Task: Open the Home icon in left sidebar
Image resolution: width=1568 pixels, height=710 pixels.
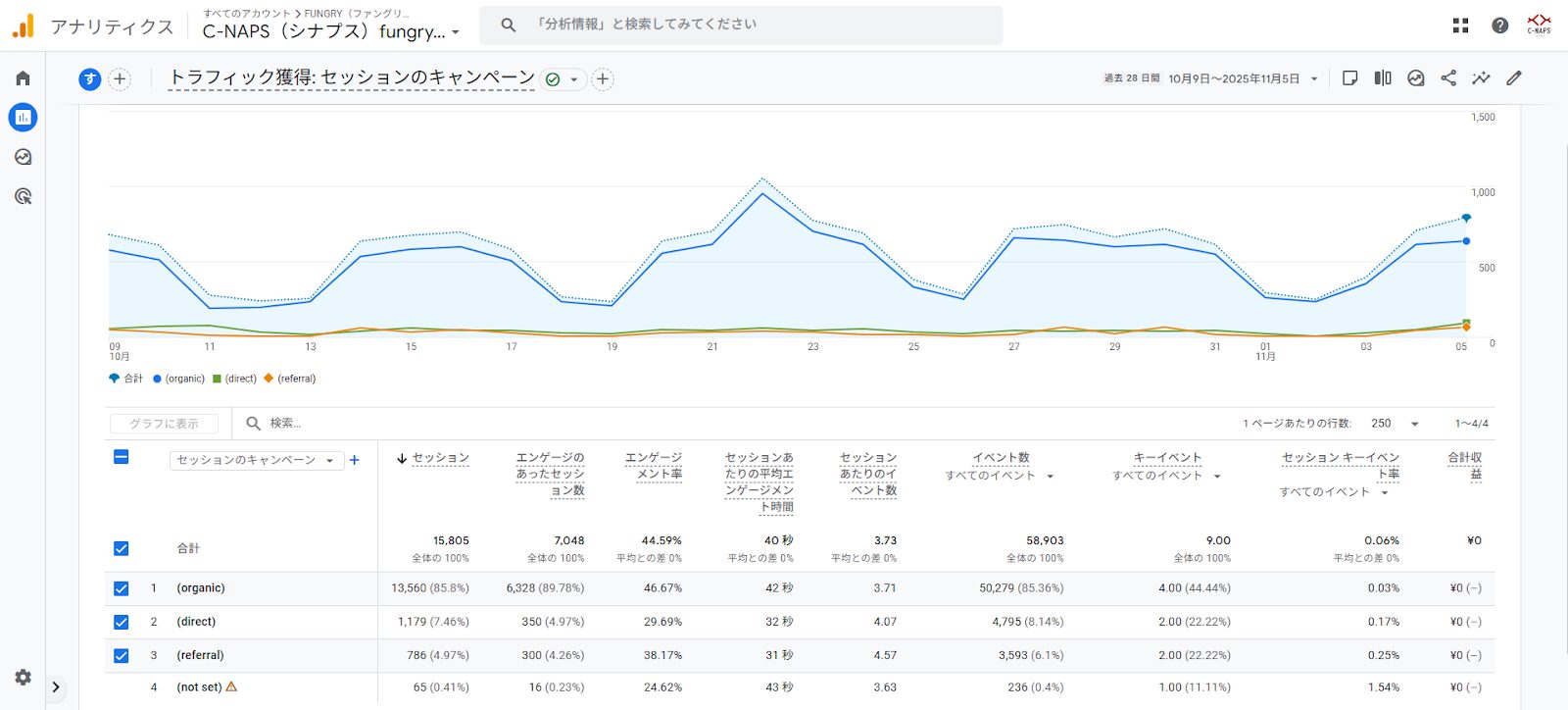Action: tap(23, 78)
